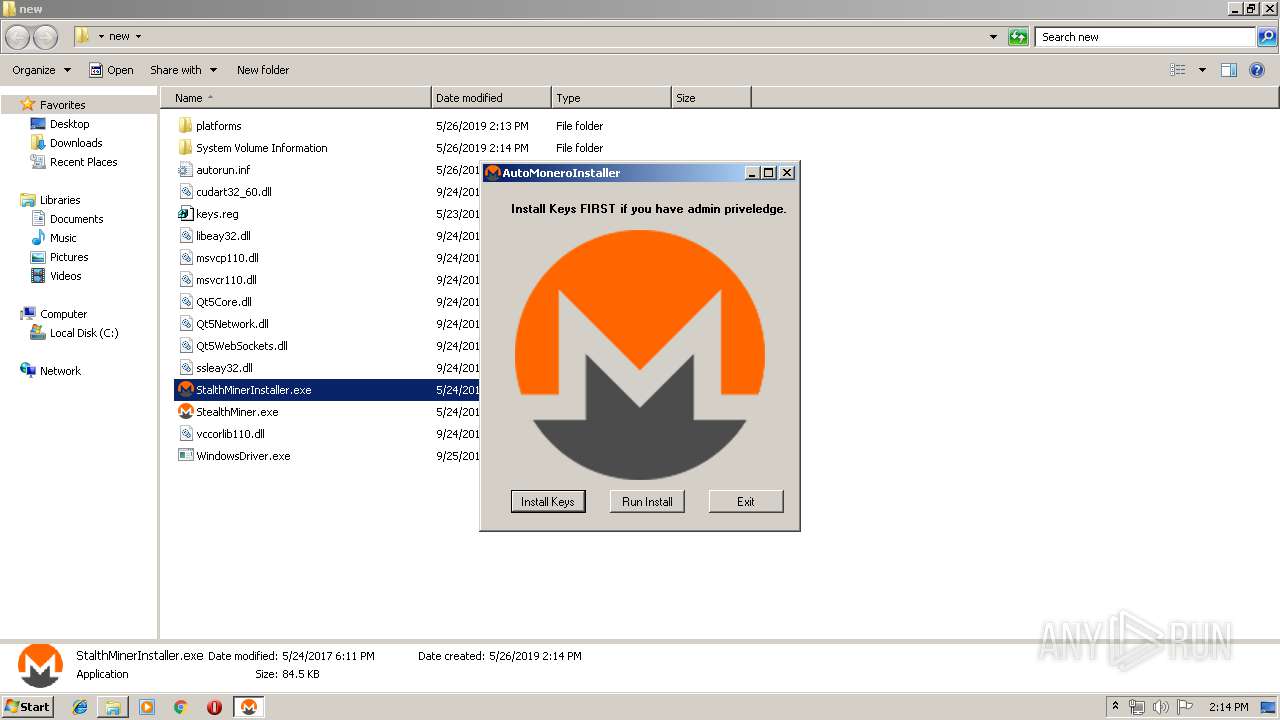Open Windows Media Player from the taskbar
Screen dimensions: 1280x720
147,707
